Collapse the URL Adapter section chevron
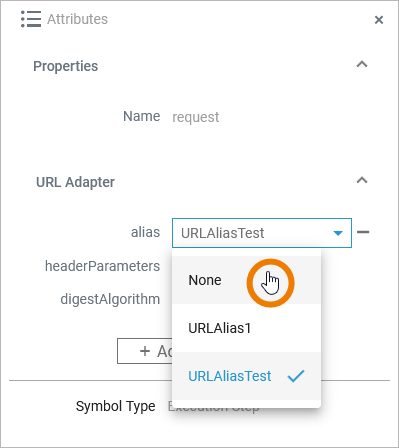Image resolution: width=399 pixels, height=448 pixels. click(362, 180)
